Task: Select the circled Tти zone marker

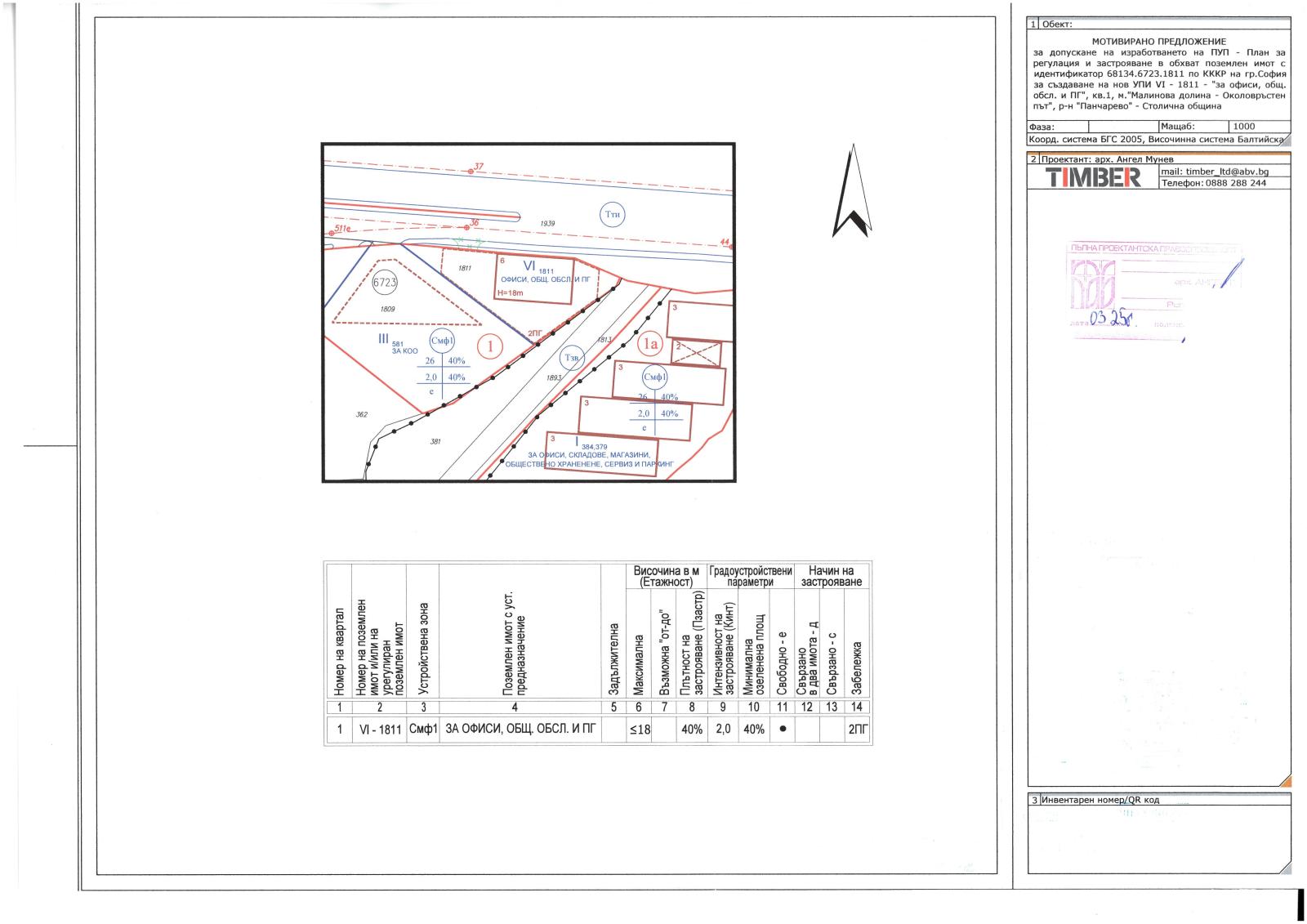Action: 613,215
